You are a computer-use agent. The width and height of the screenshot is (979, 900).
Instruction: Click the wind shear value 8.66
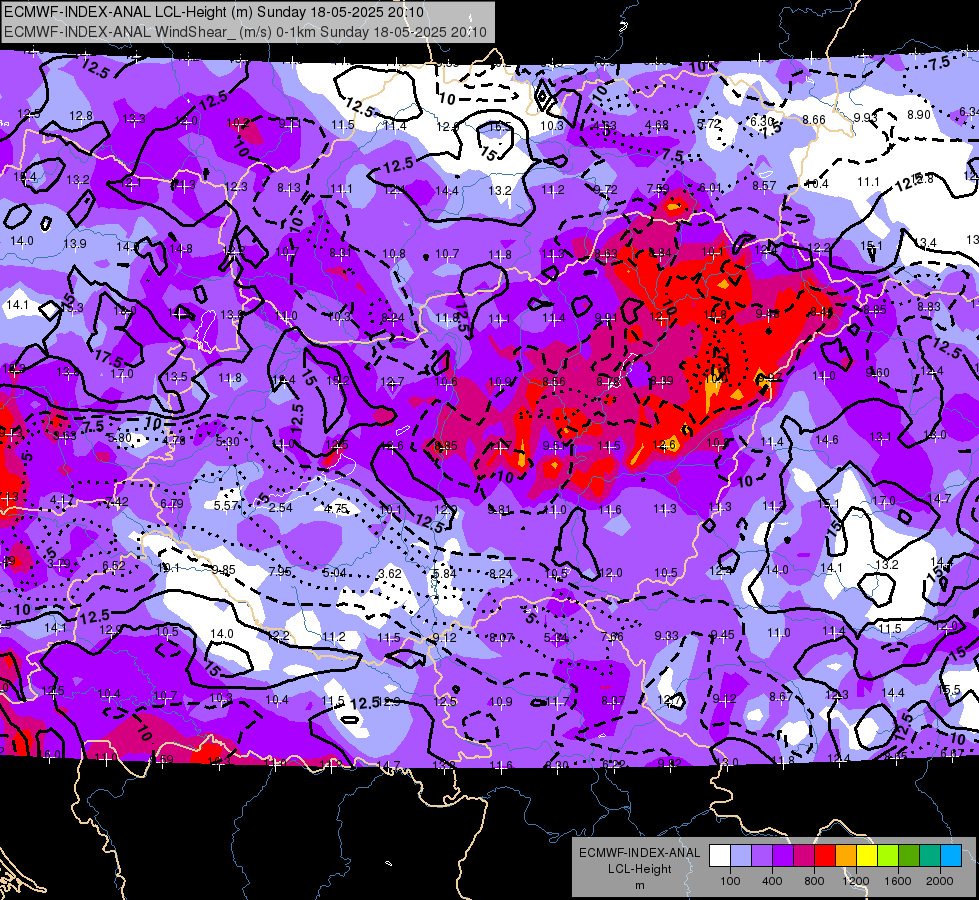pyautogui.click(x=814, y=119)
